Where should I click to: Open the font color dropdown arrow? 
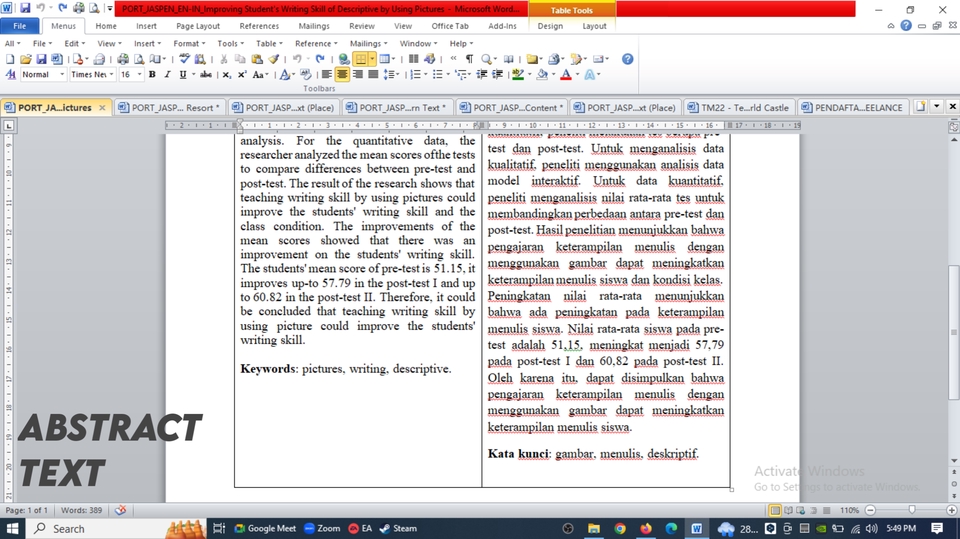tap(577, 75)
